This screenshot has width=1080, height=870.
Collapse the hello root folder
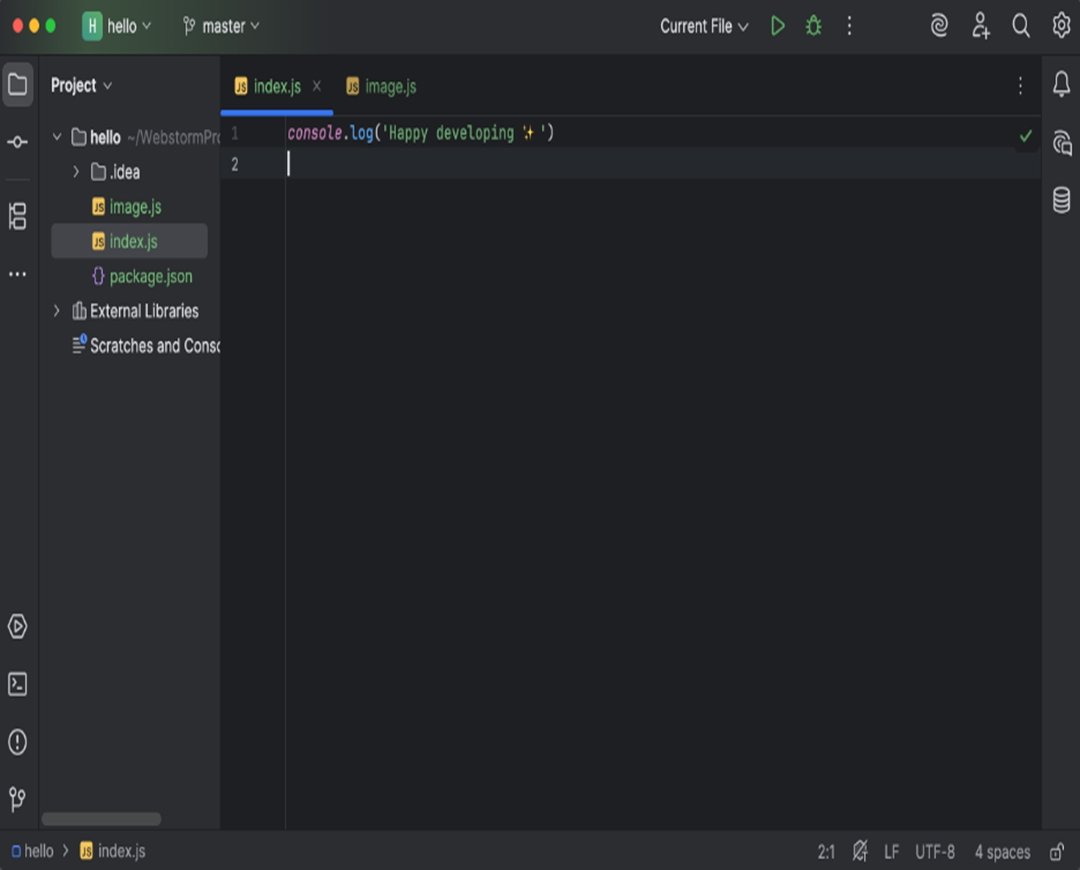[x=57, y=137]
